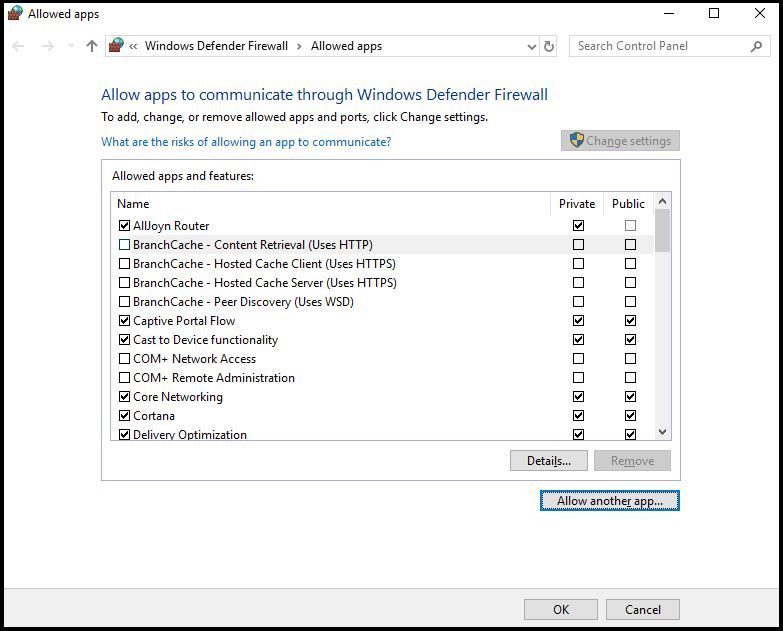Uncheck the Captive Portal Flow checkbox
The image size is (783, 631).
coord(124,320)
